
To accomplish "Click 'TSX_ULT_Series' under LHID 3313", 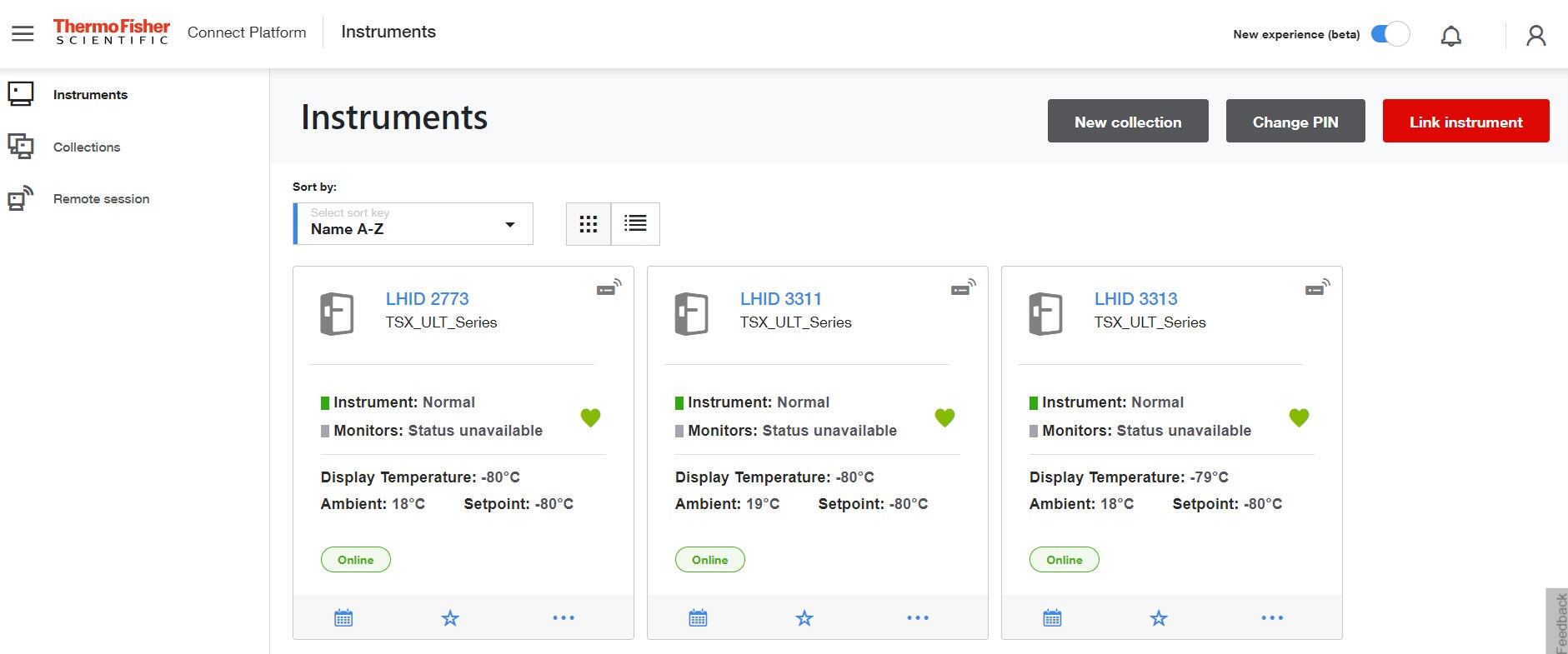I will tap(1150, 322).
